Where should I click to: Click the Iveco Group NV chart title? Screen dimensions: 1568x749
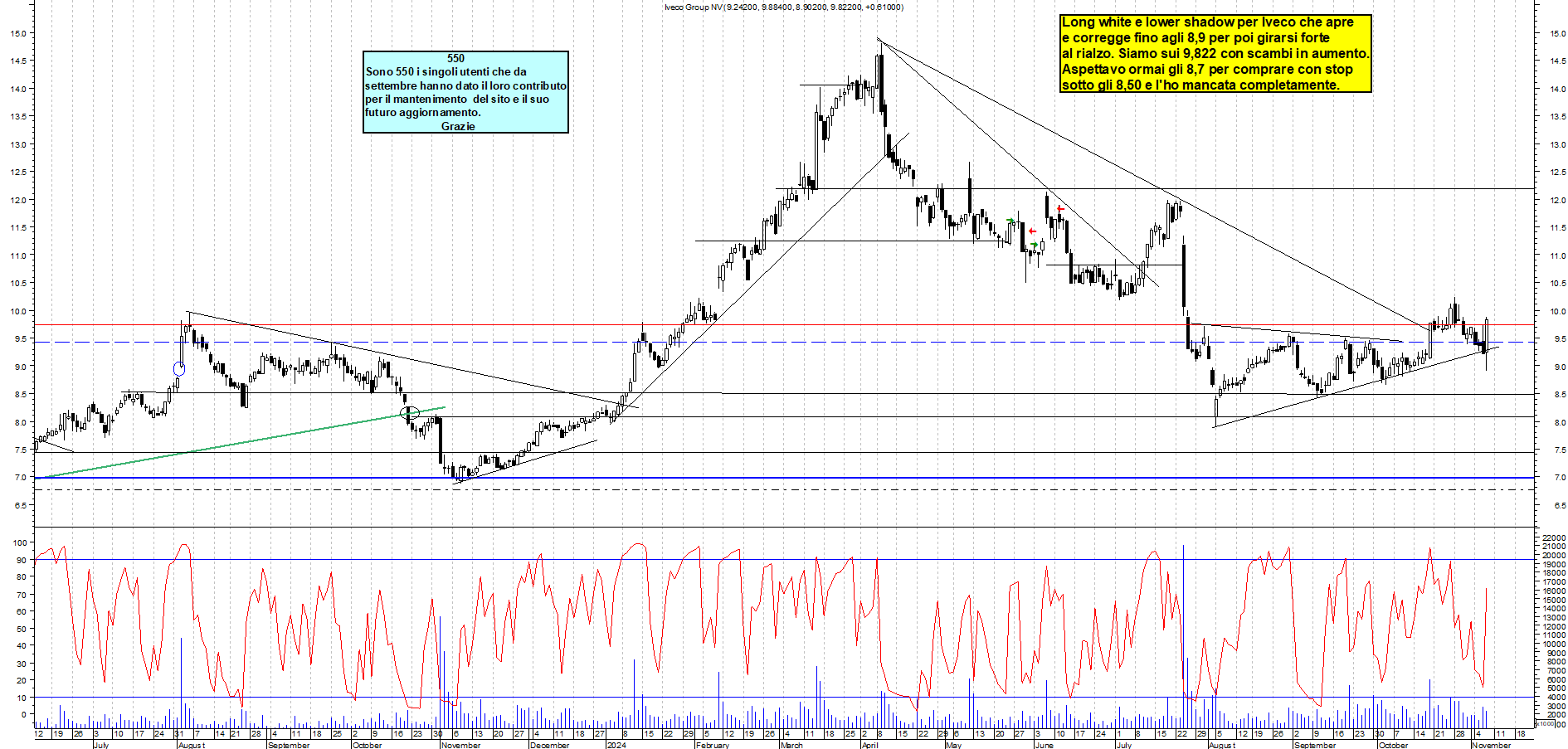783,7
